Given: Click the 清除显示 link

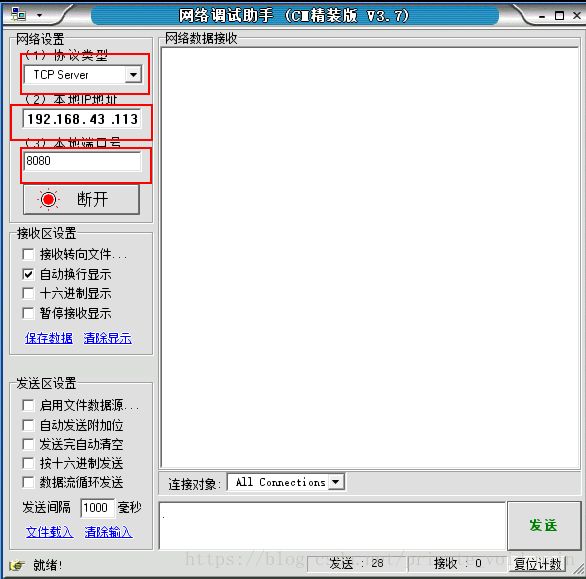Looking at the screenshot, I should (108, 338).
